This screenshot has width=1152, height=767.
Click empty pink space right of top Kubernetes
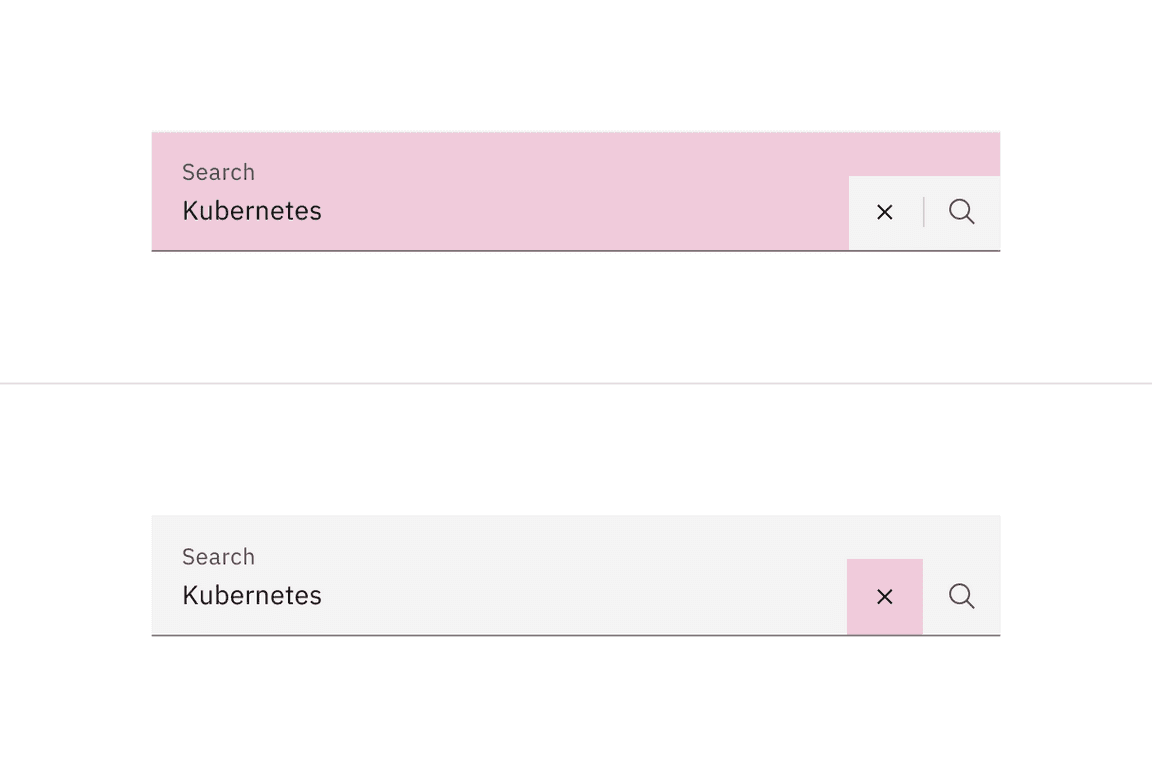[x=600, y=212]
